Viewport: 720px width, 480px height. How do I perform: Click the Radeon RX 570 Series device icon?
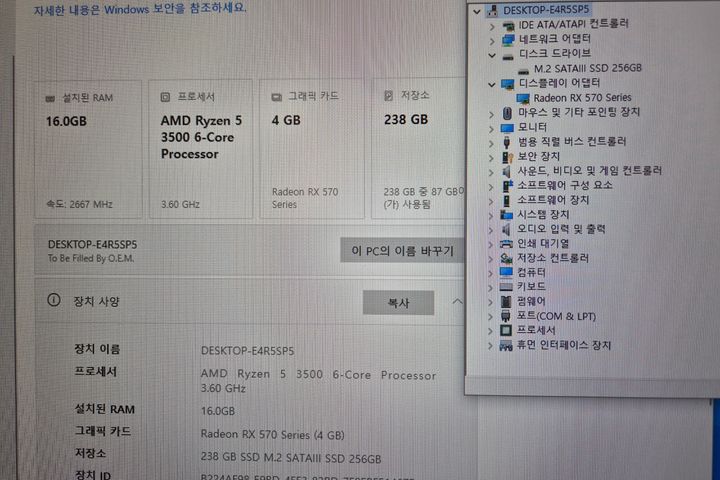(x=523, y=98)
